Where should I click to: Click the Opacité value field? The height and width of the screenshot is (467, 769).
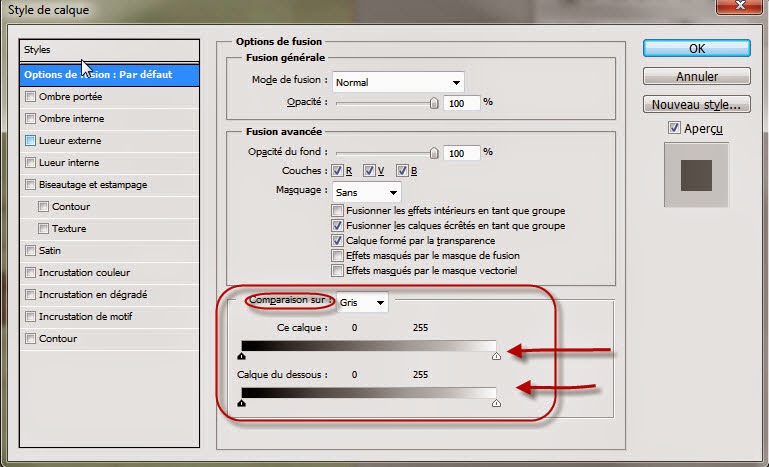click(x=461, y=103)
